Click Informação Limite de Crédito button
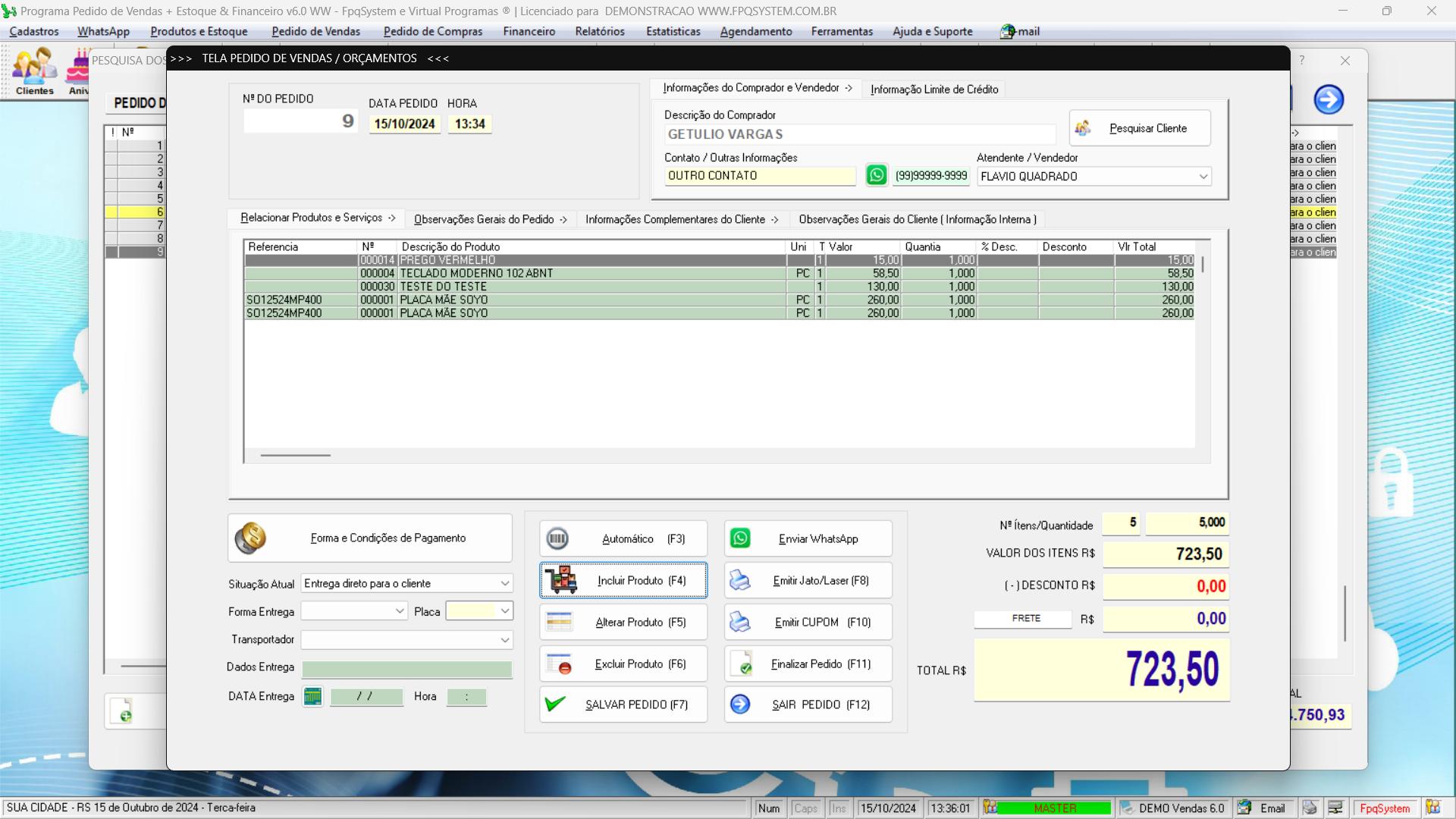The image size is (1456, 819). (934, 89)
